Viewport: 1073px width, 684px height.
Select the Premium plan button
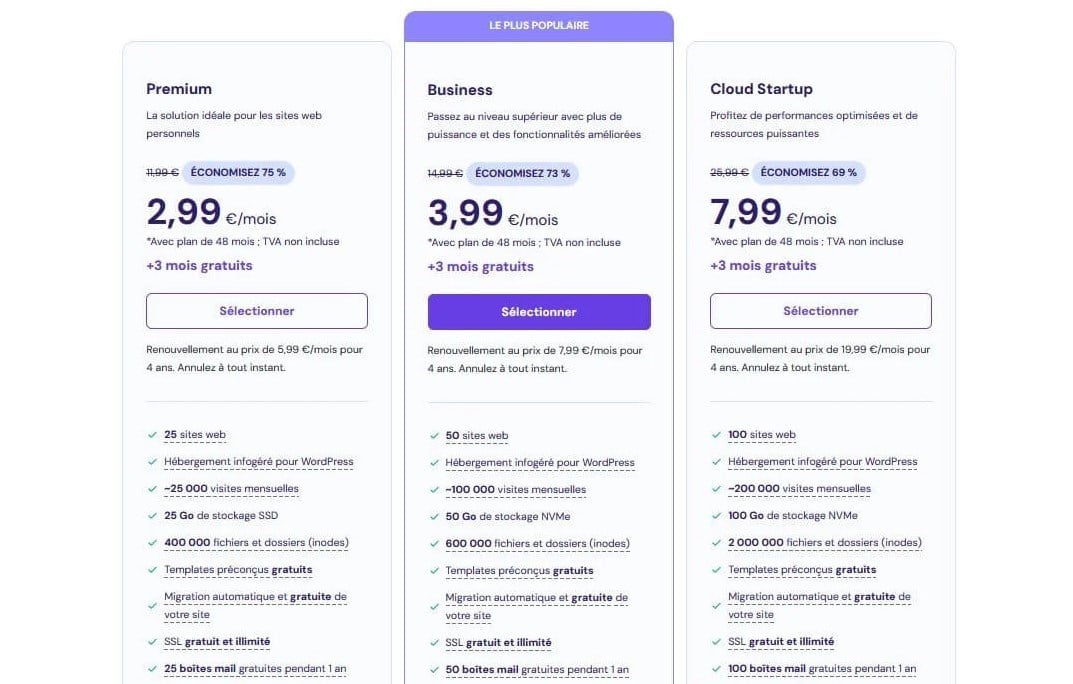(257, 311)
